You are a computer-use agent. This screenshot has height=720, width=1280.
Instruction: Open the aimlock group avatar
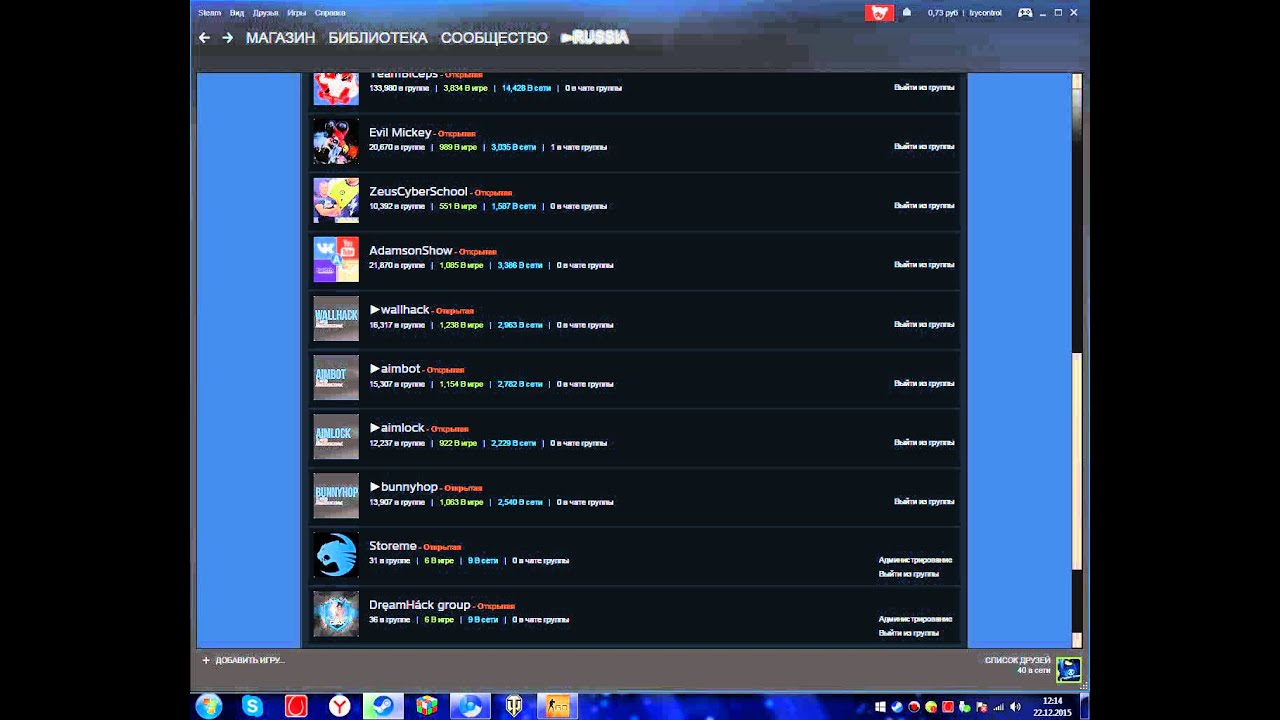click(336, 436)
